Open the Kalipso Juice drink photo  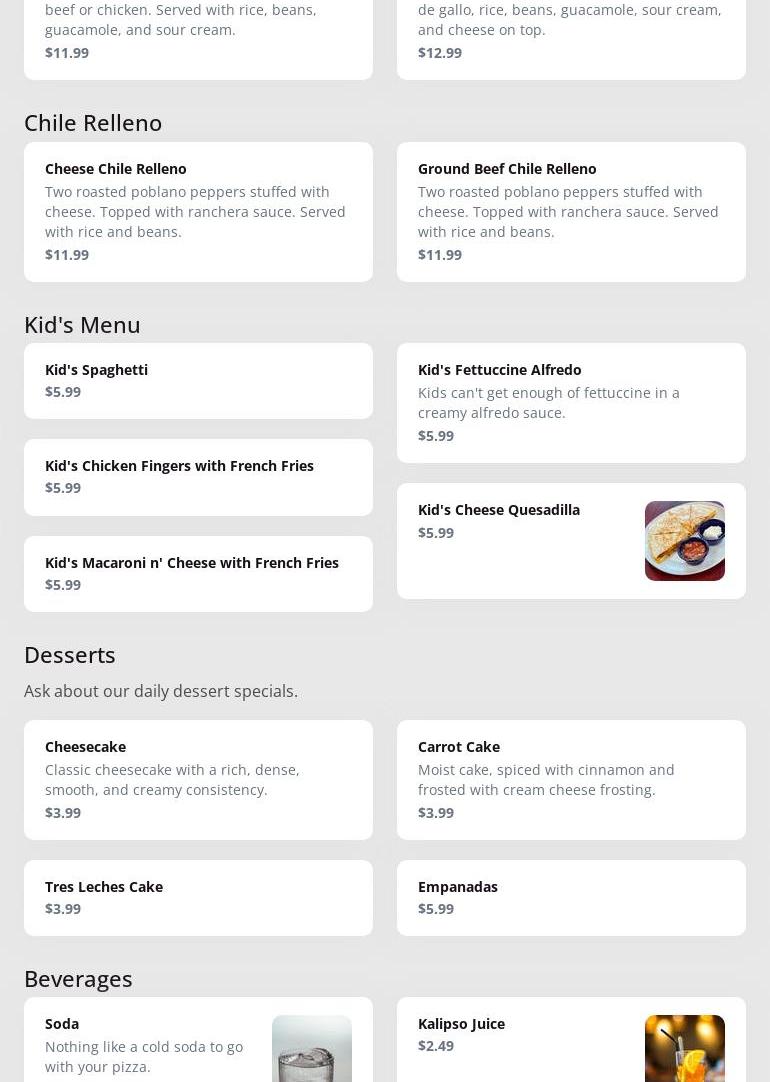click(684, 1049)
